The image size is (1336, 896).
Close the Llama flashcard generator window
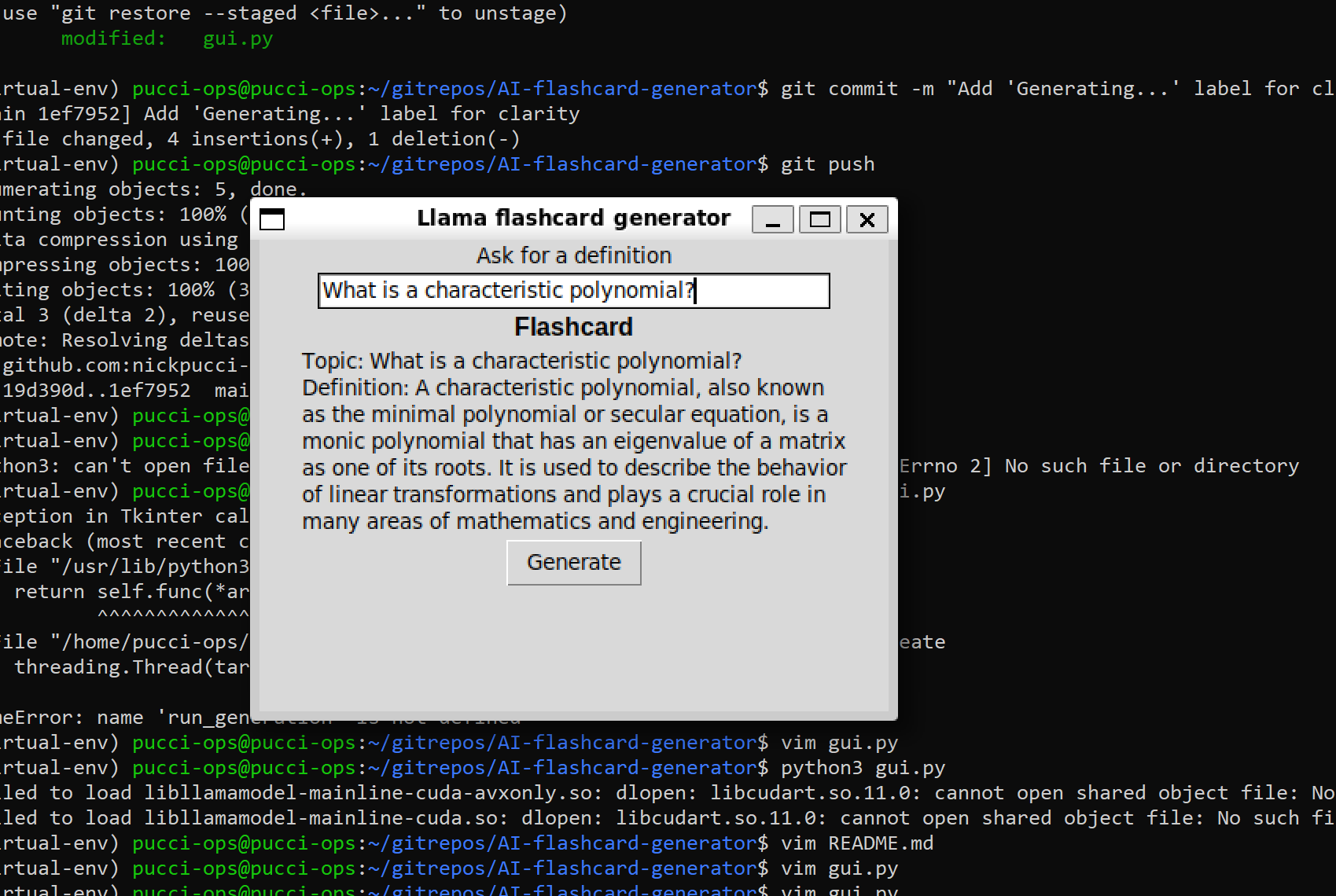pos(867,219)
